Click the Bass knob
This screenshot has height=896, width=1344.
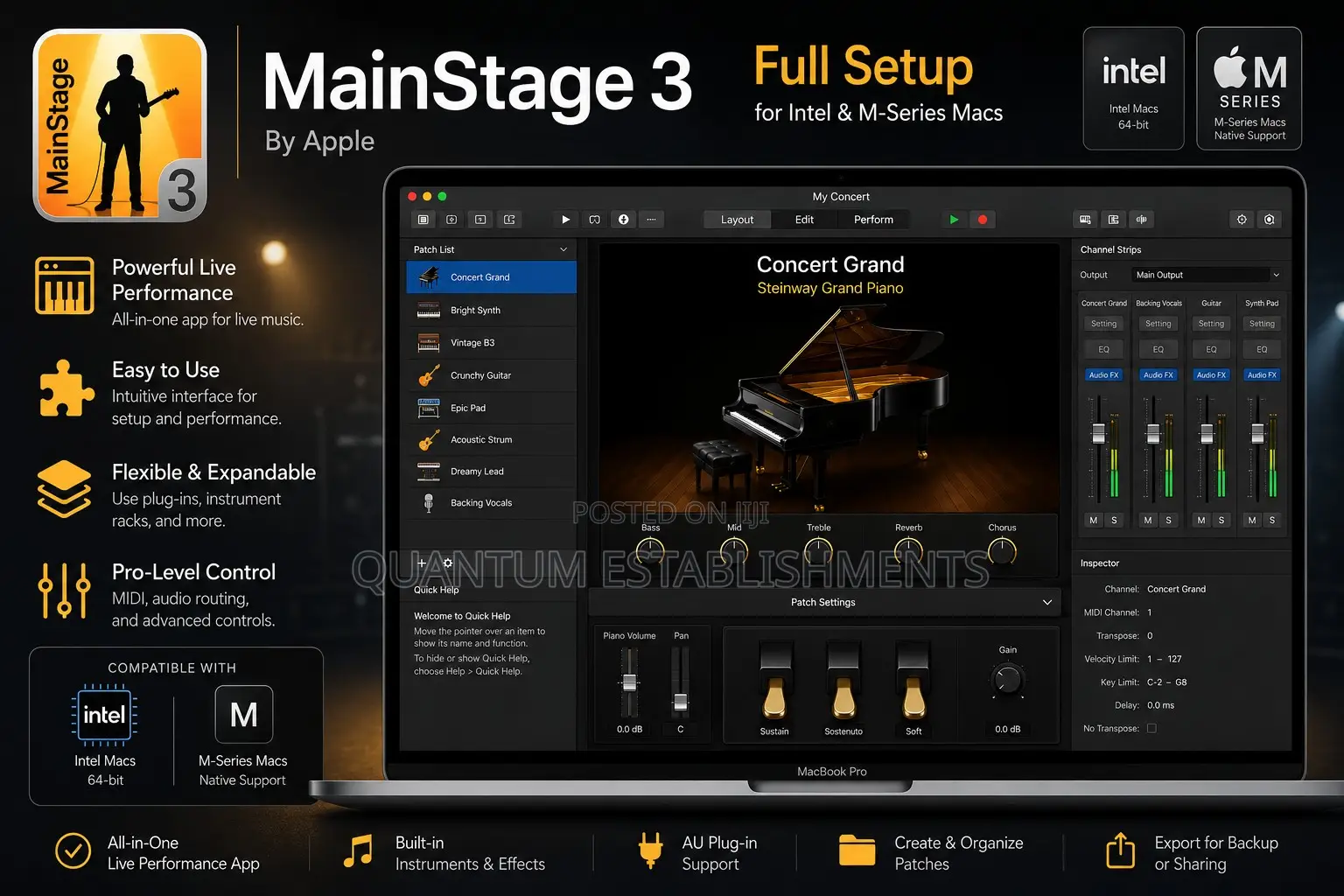(x=650, y=551)
